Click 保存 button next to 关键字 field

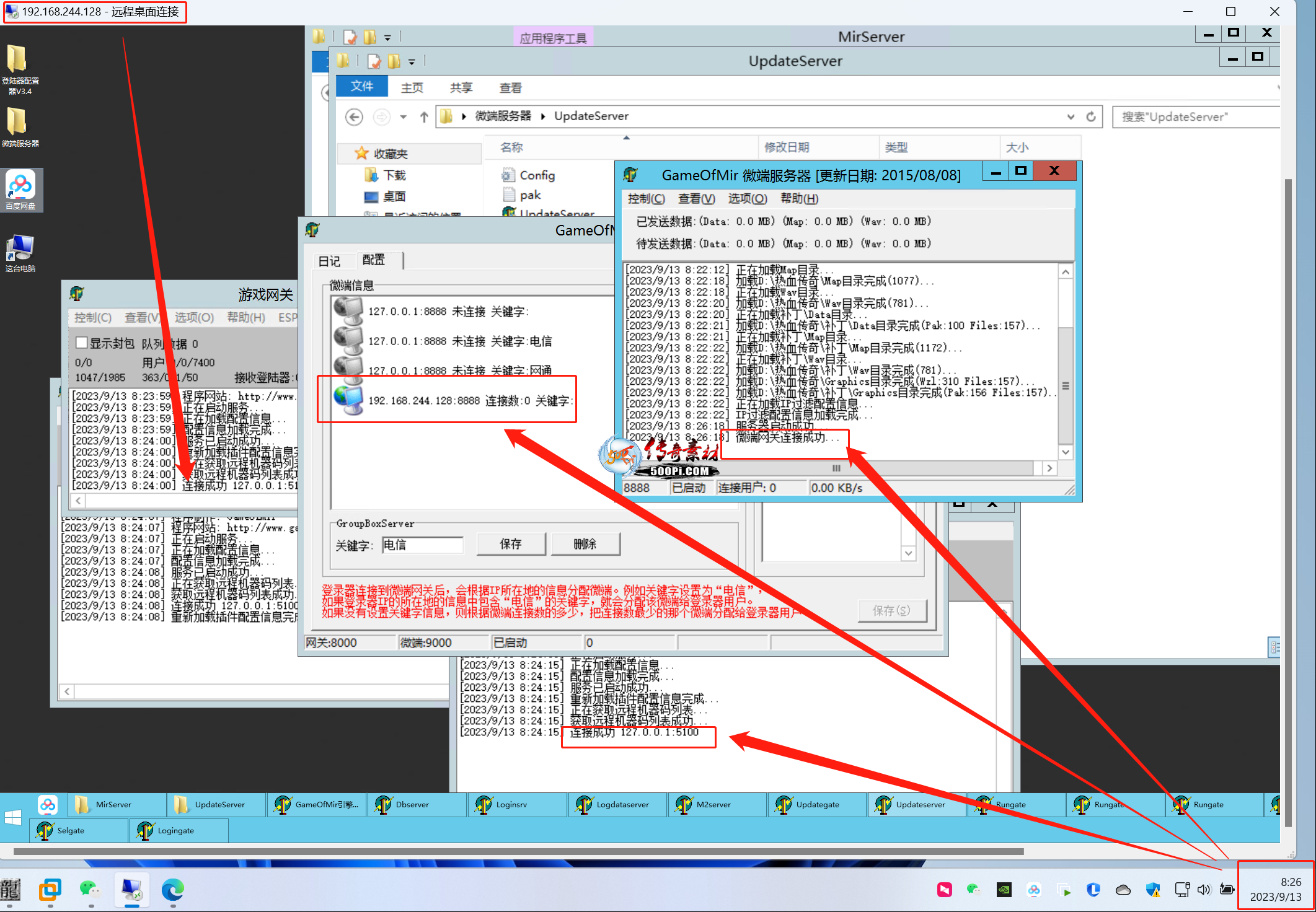pyautogui.click(x=511, y=544)
